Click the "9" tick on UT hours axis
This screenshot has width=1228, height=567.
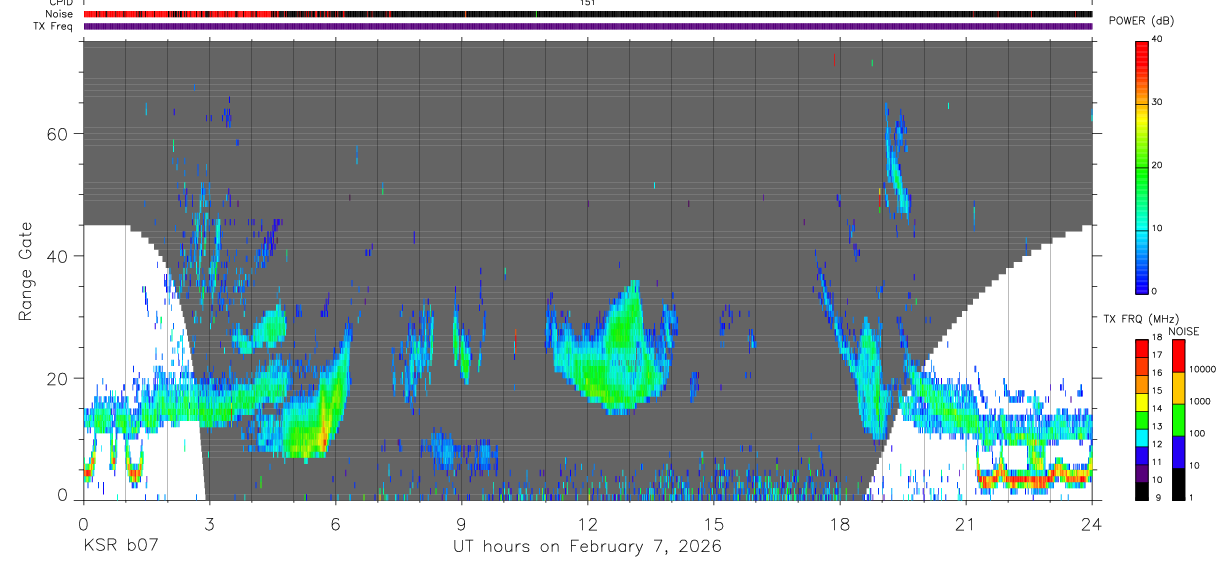462,523
